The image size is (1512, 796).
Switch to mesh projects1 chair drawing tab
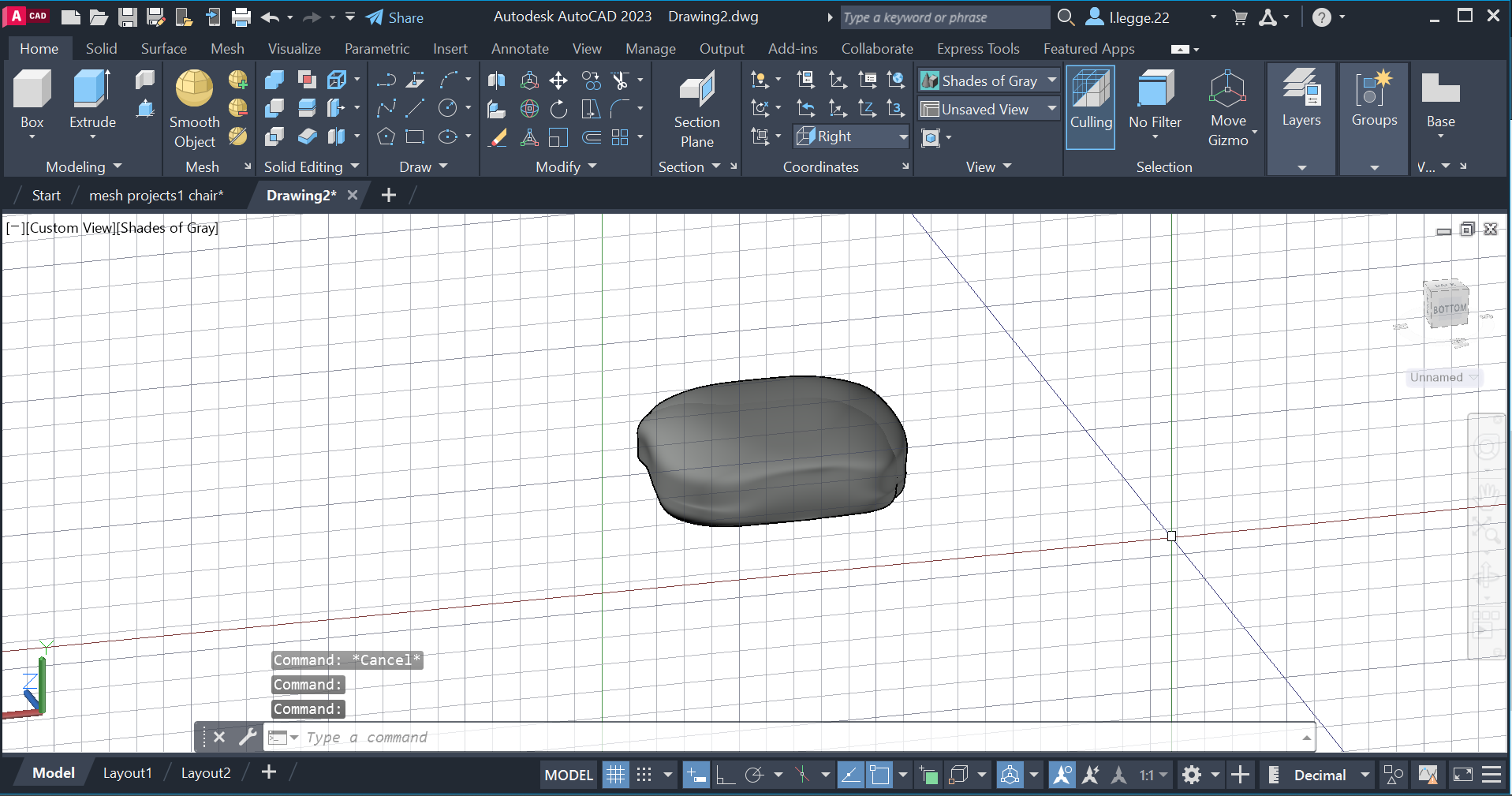click(x=156, y=195)
